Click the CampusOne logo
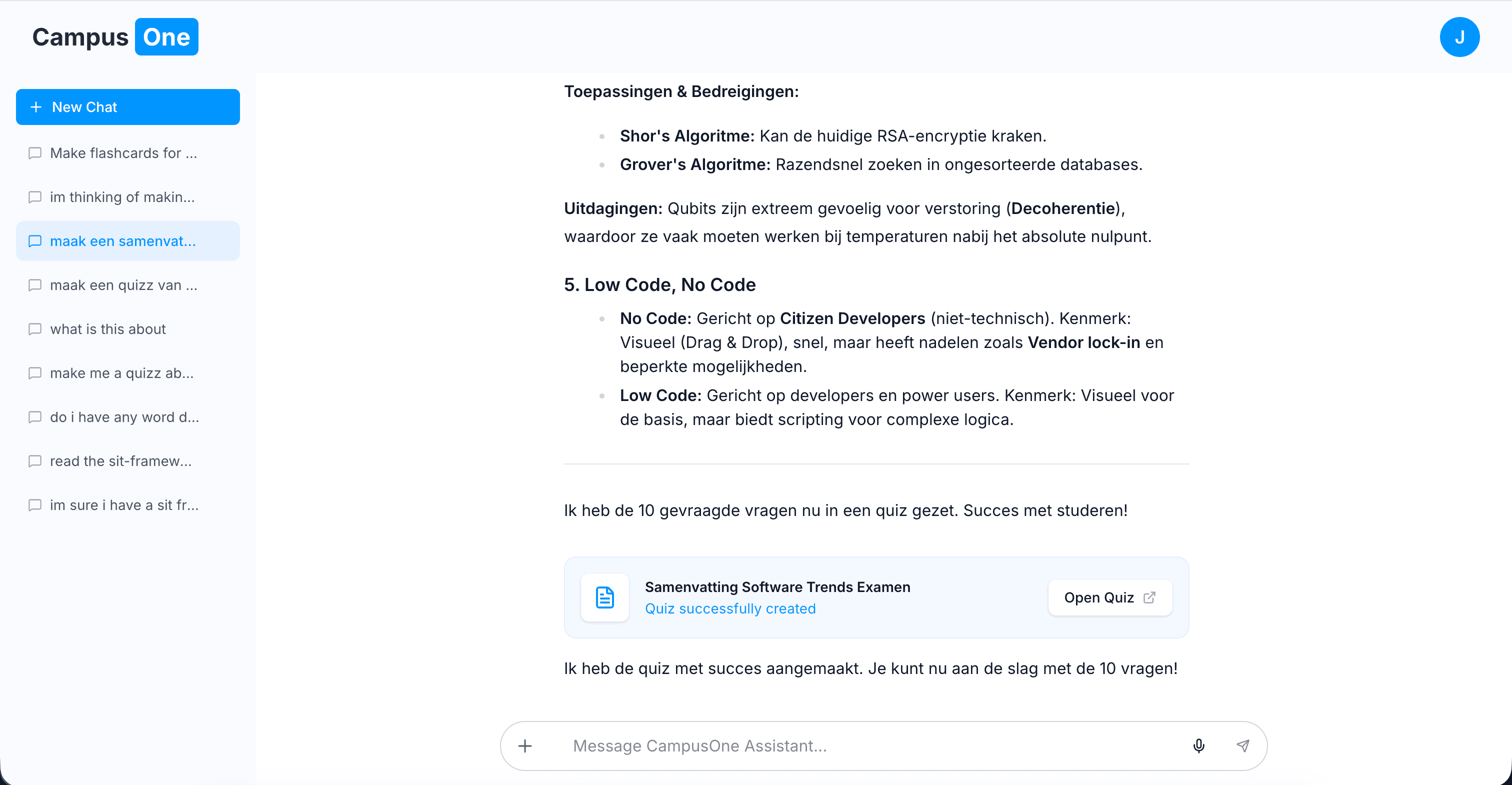 (x=115, y=37)
